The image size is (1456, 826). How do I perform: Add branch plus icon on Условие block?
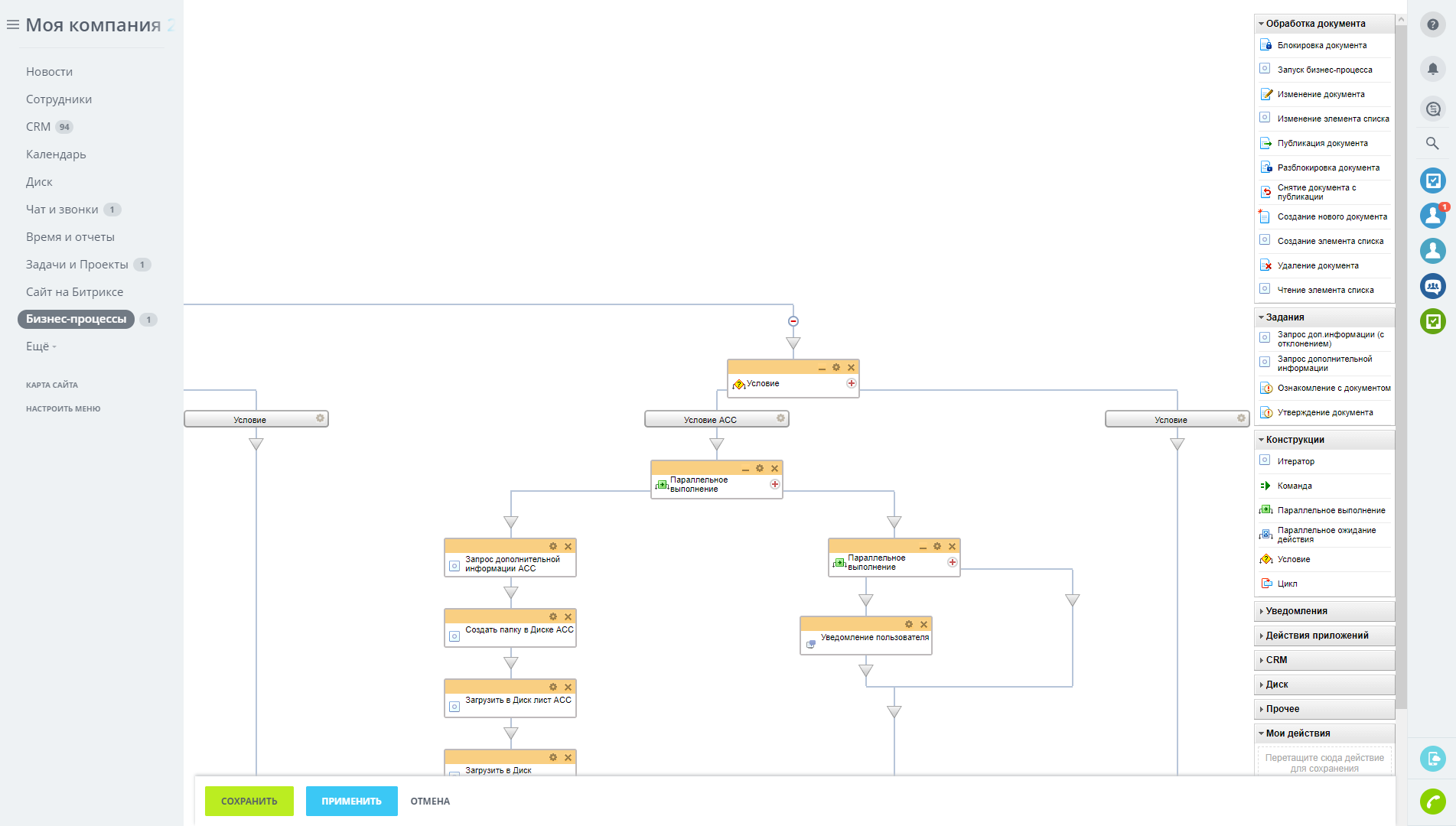click(851, 383)
